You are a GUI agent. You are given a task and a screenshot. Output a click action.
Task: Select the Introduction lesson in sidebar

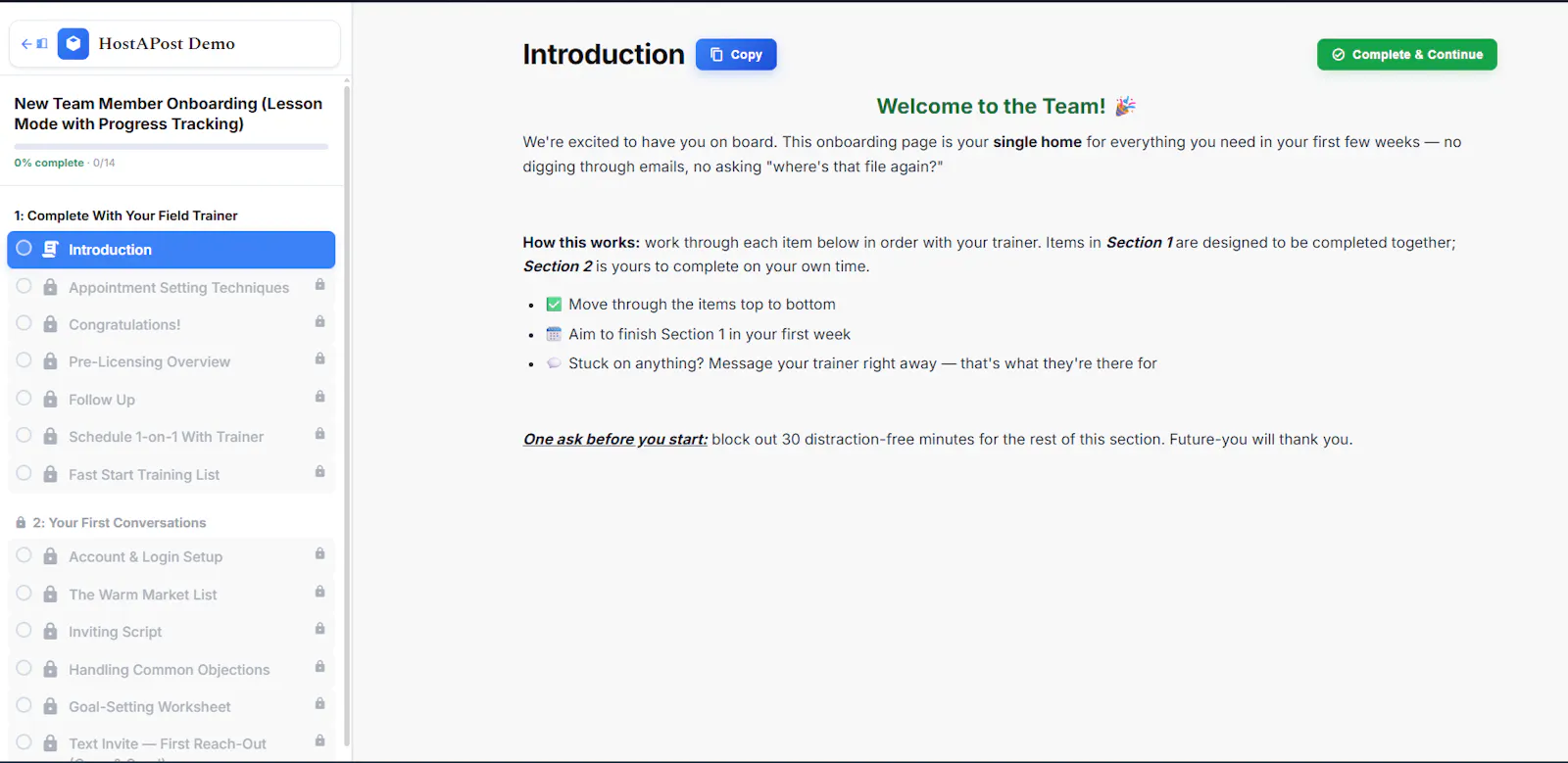(x=171, y=250)
